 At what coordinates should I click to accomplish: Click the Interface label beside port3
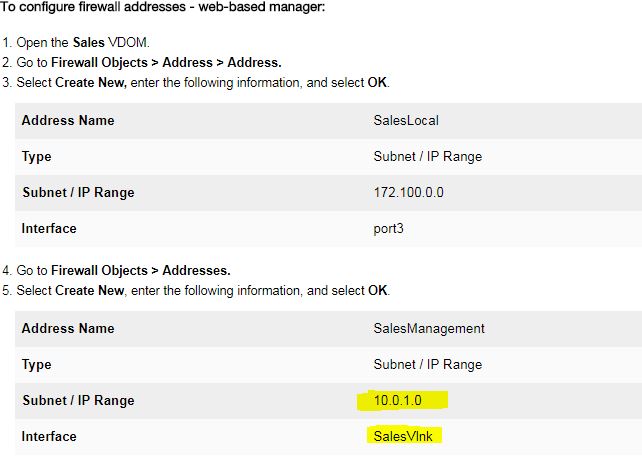pos(49,228)
